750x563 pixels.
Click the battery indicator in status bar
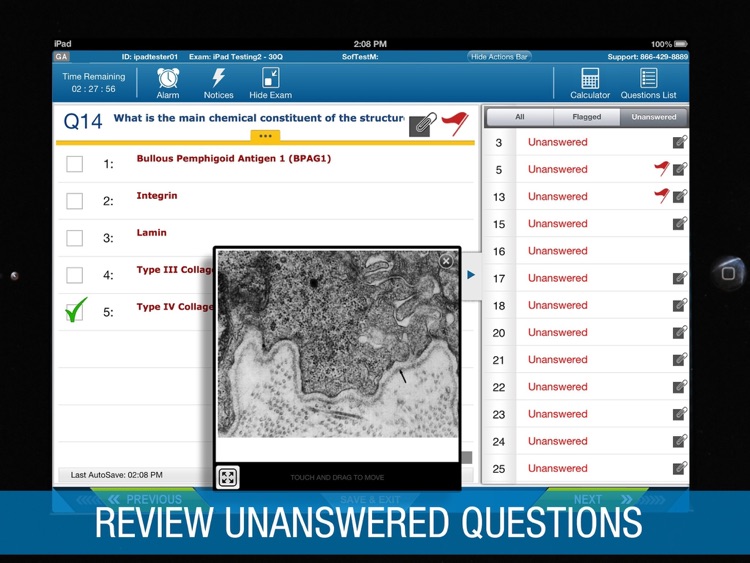(x=681, y=44)
